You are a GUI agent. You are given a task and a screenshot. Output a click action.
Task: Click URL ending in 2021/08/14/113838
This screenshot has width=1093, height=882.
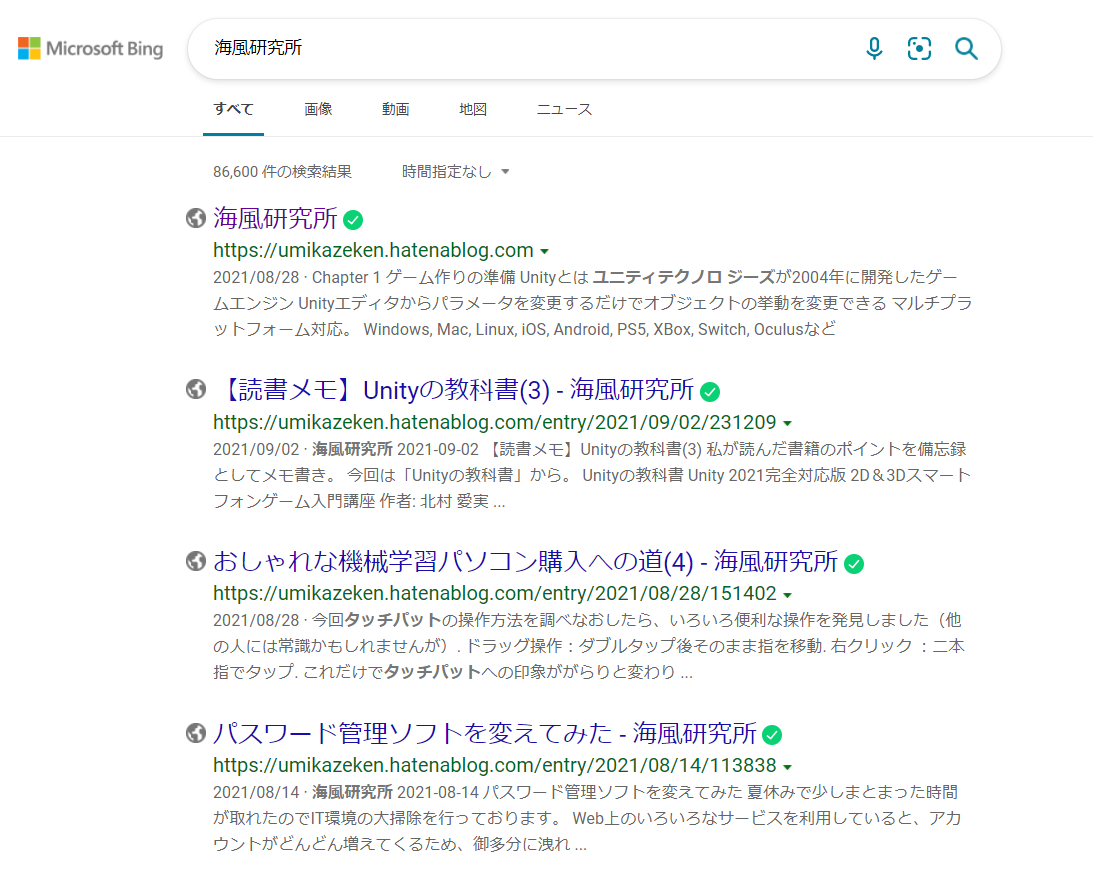point(494,766)
